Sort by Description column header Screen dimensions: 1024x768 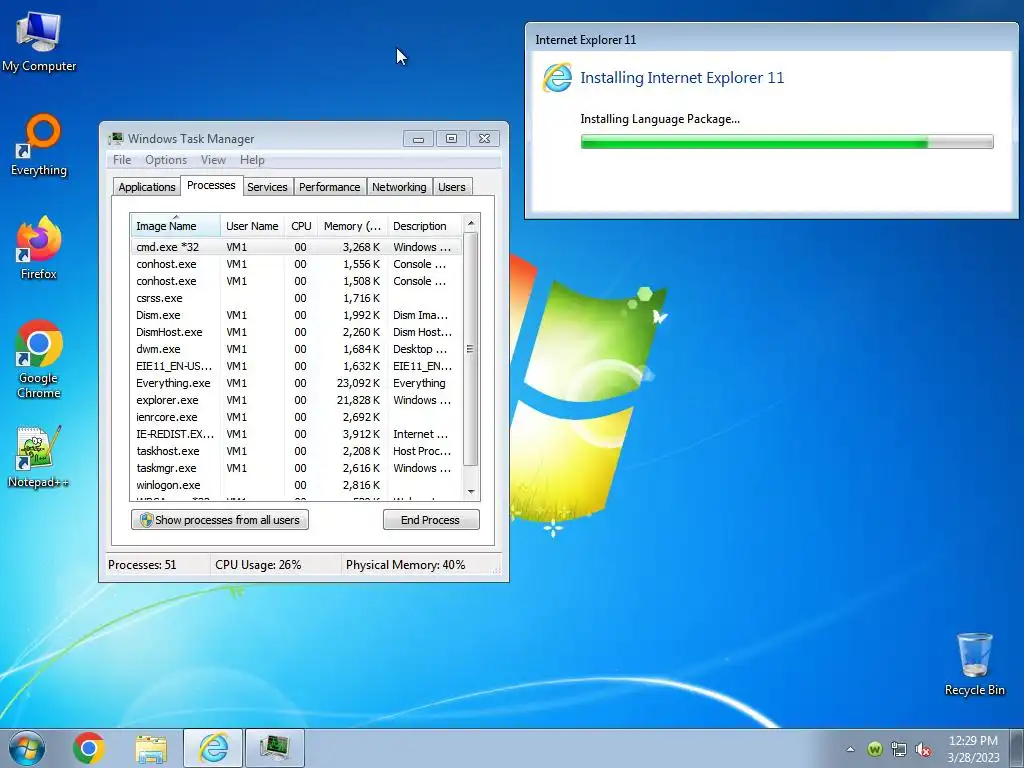point(424,226)
